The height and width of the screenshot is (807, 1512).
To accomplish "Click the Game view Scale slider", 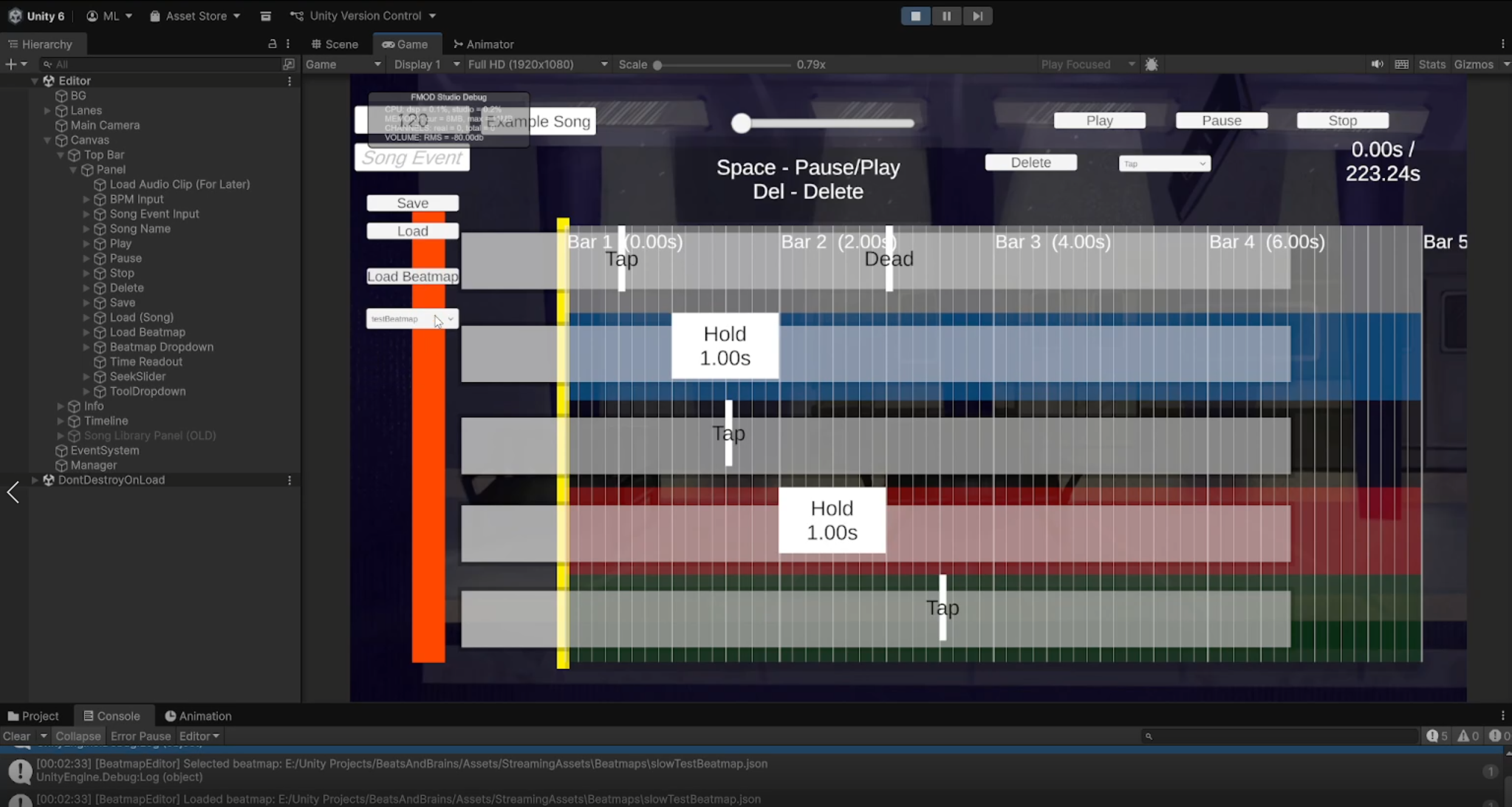I will point(724,65).
